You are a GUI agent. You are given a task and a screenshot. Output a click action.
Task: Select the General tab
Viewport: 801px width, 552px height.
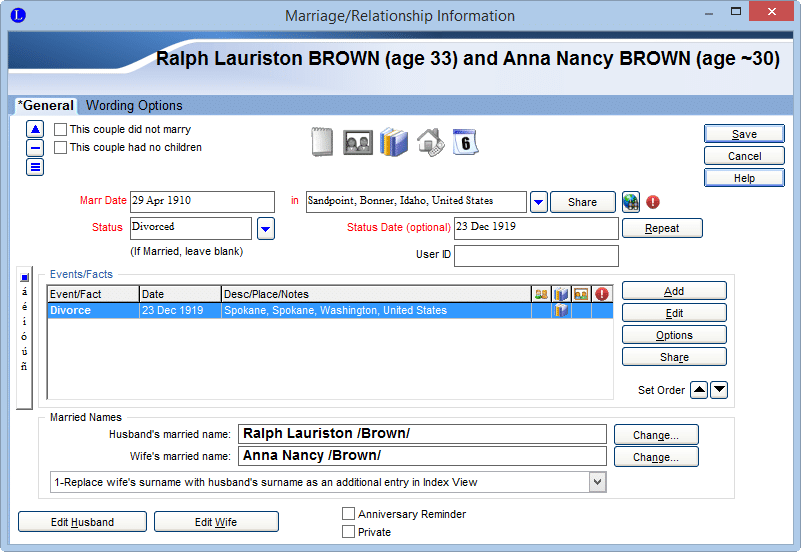46,105
